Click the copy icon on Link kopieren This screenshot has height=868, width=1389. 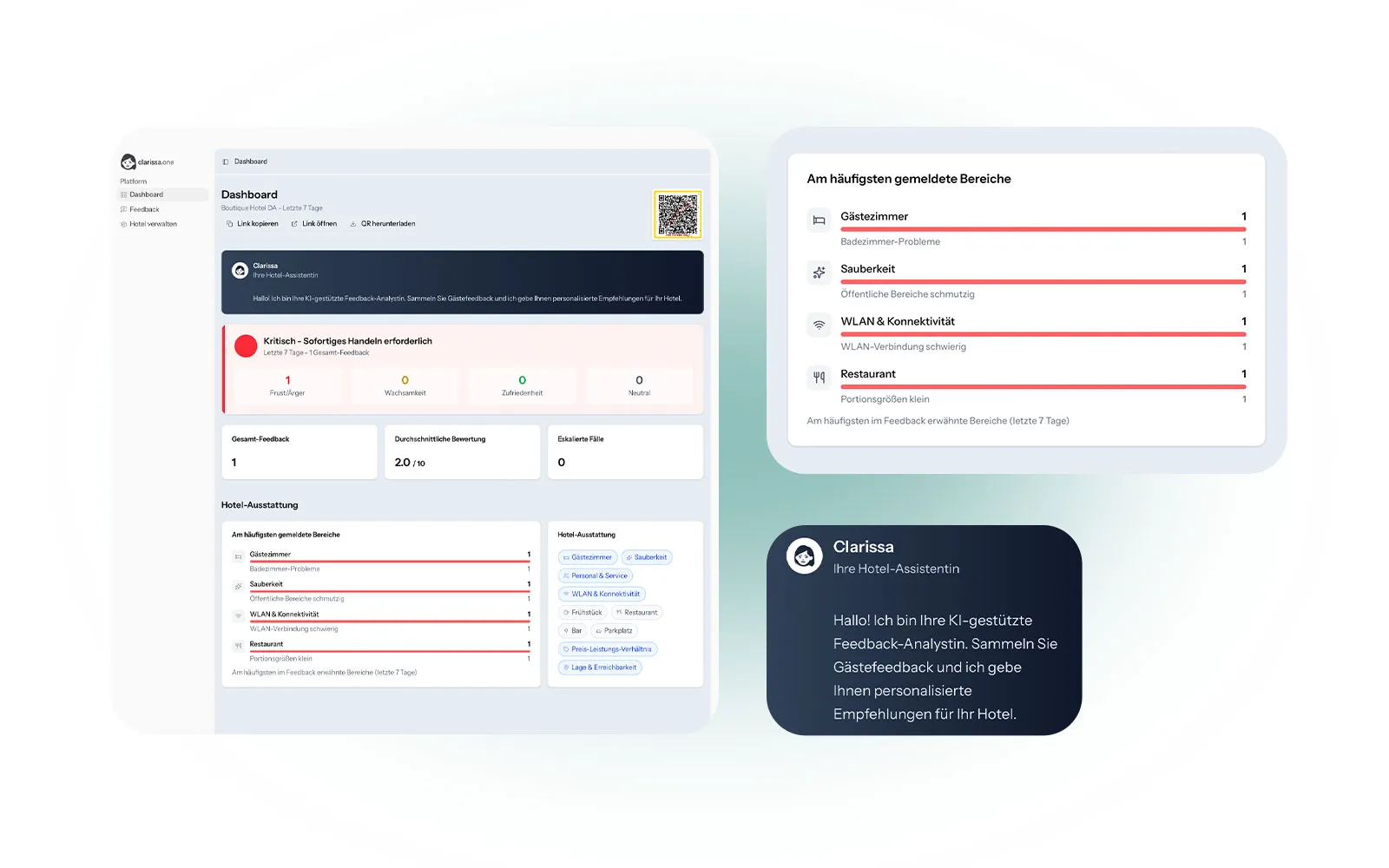click(229, 223)
